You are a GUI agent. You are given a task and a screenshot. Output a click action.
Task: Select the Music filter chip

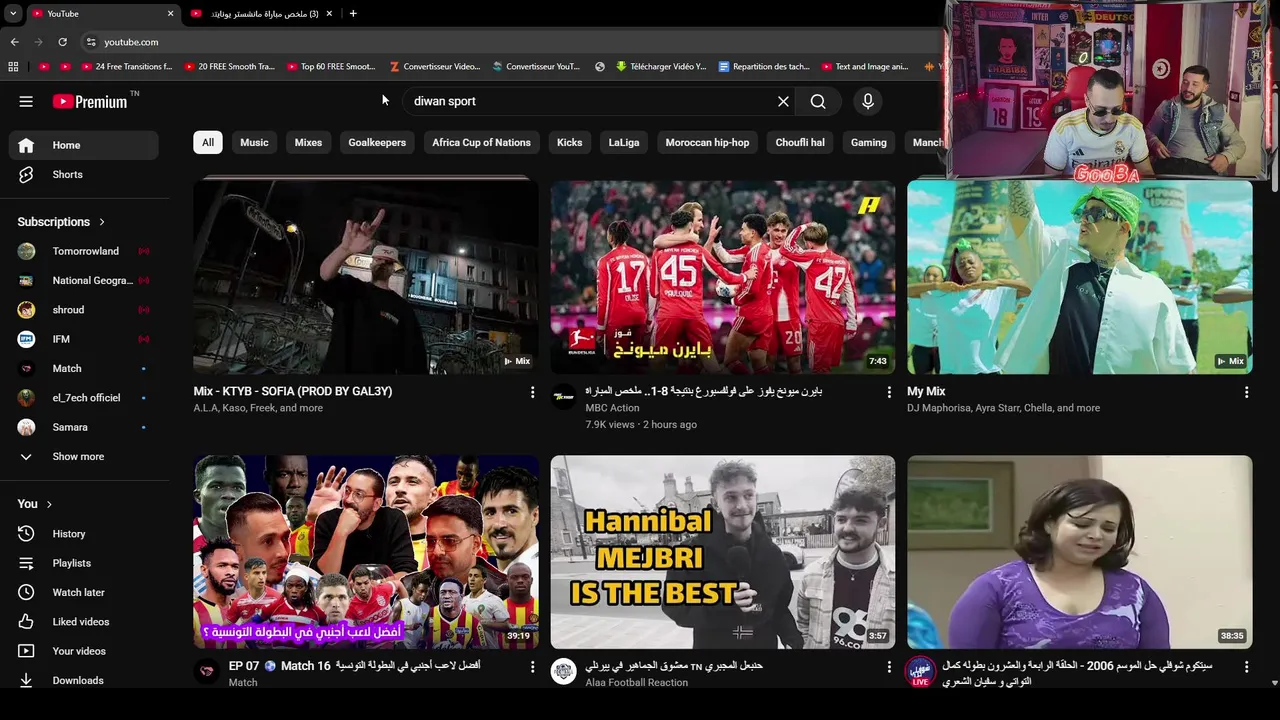coord(254,142)
